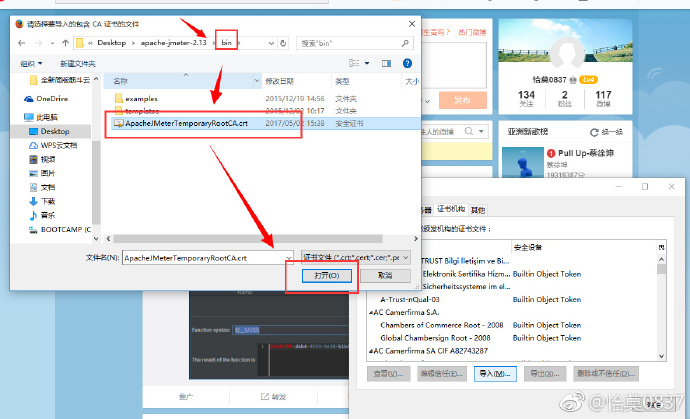Switch to 证书机构 (Authorities) tab

pos(451,209)
